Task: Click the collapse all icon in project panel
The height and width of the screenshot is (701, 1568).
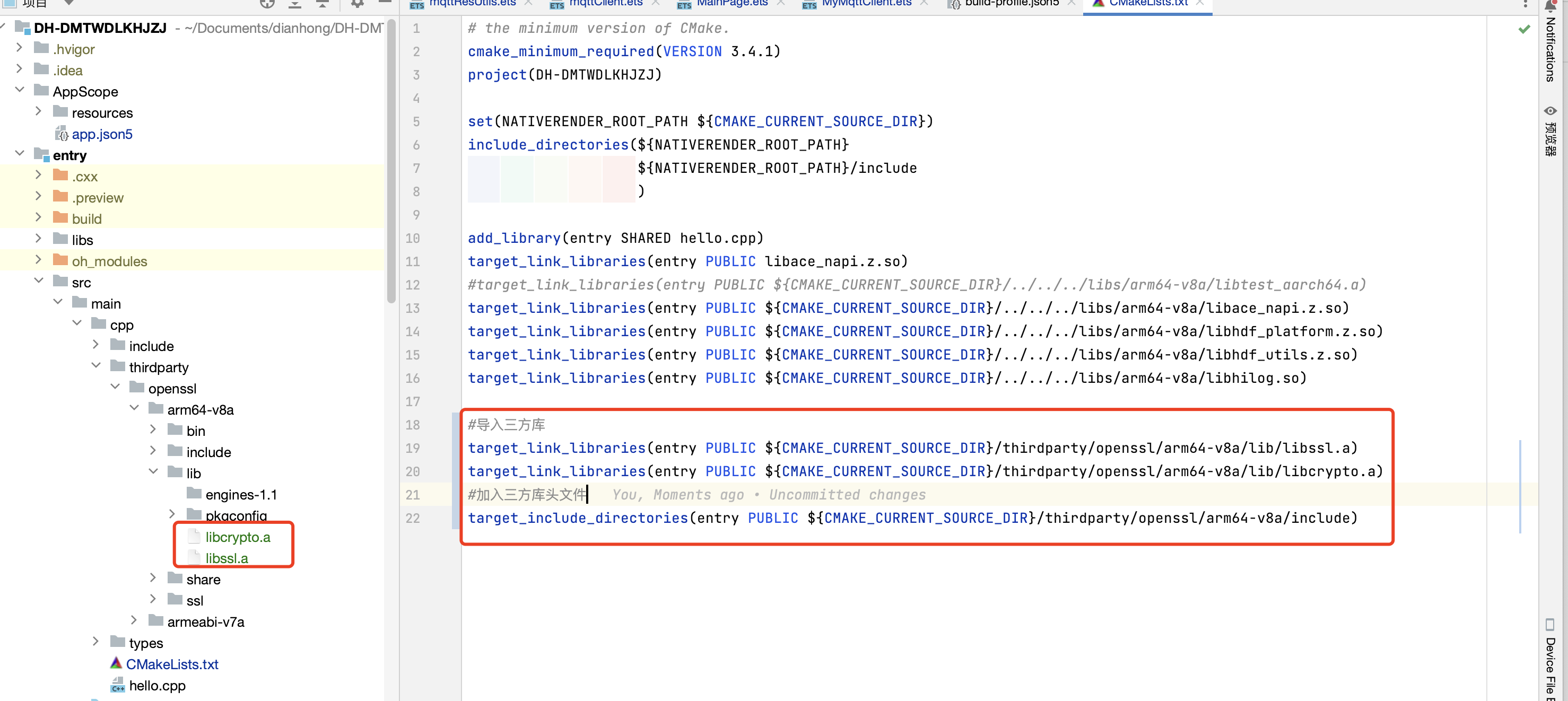Action: (323, 4)
